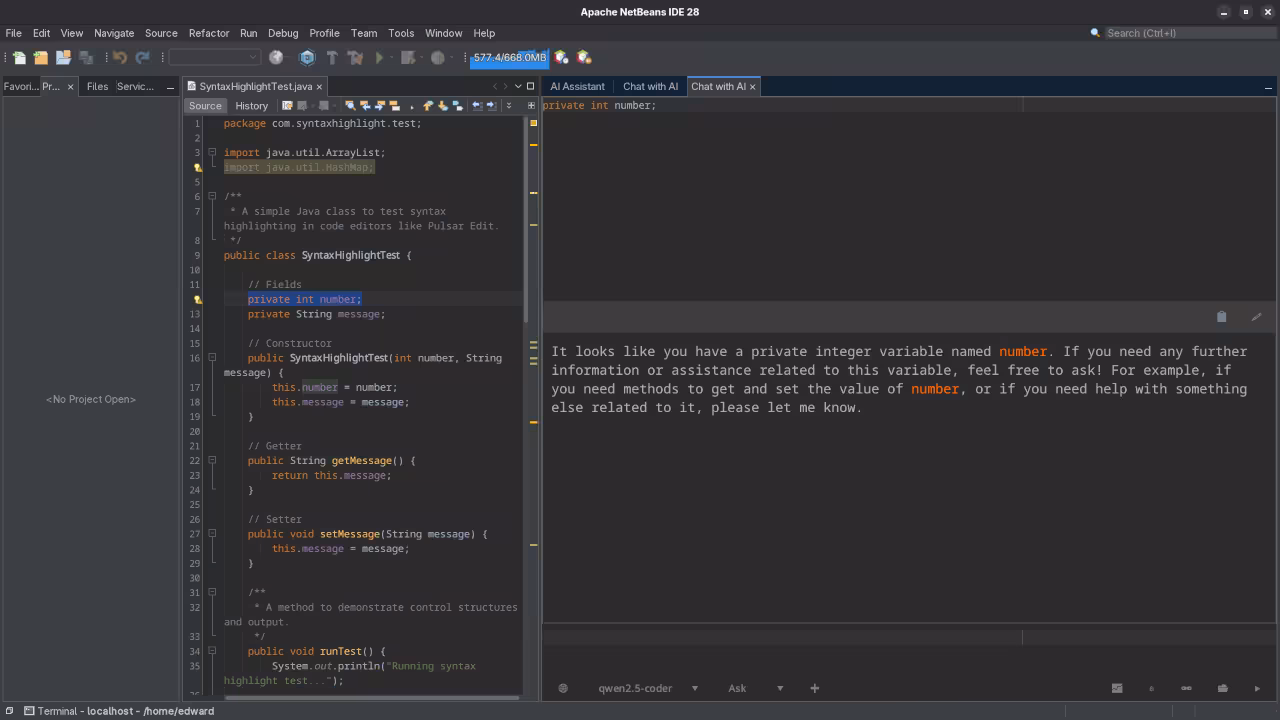Send the chat message with the arrow

click(1257, 688)
